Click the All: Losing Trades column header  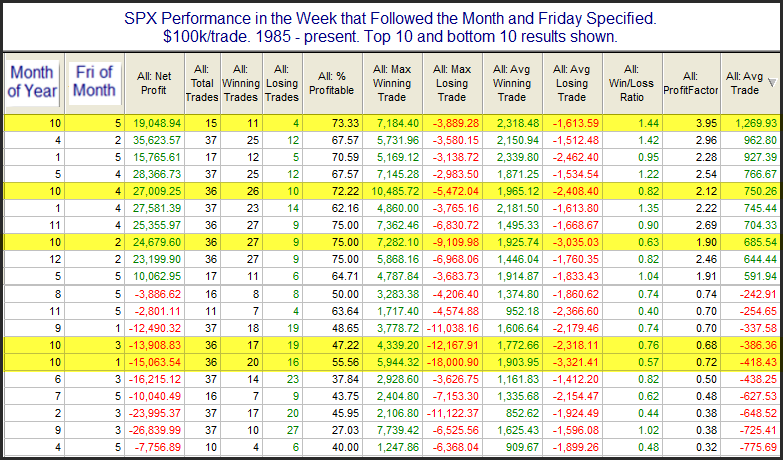(282, 83)
